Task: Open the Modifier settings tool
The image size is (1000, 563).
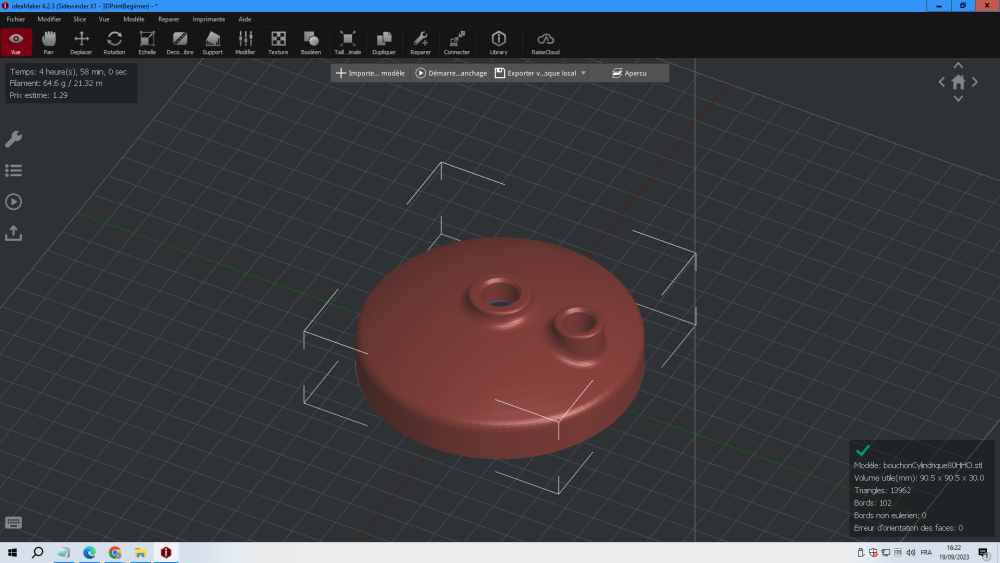Action: (245, 42)
